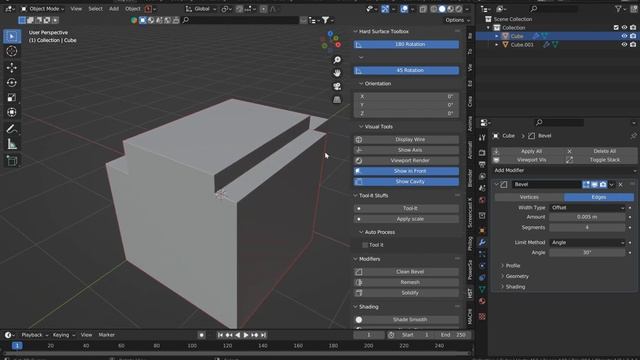Expand Cube.003 in the outliner
Image resolution: width=640 pixels, height=360 pixels.
[x=497, y=44]
